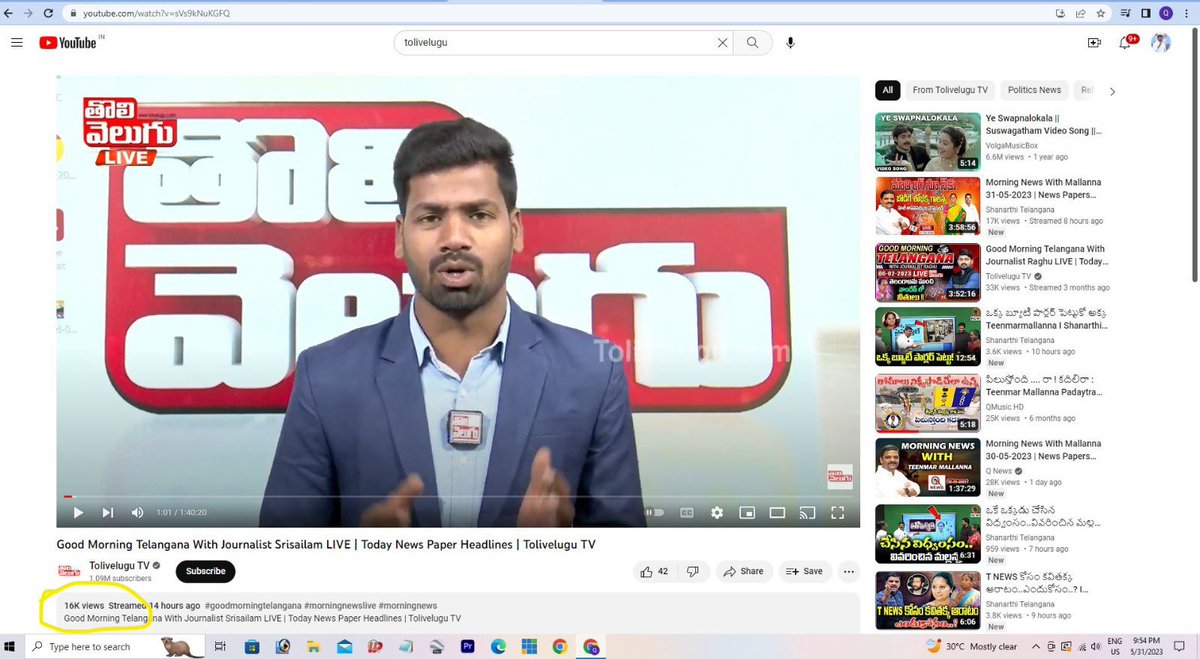Show more chips with right chevron
Viewport: 1200px width, 659px height.
(1112, 91)
